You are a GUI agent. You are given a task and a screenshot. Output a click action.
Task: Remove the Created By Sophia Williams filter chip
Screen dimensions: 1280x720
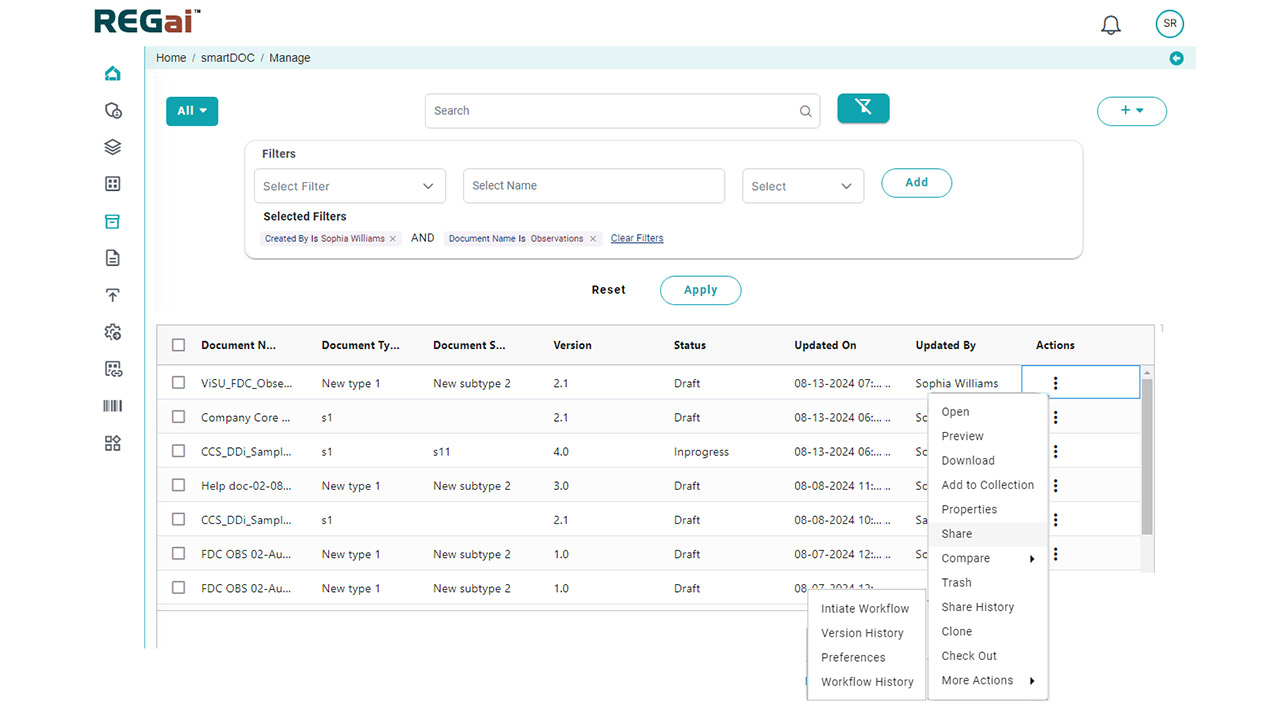(x=393, y=239)
